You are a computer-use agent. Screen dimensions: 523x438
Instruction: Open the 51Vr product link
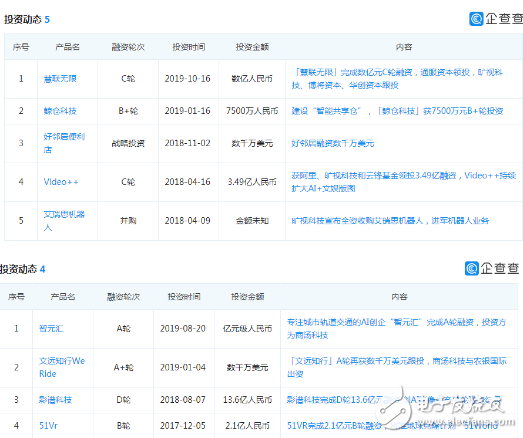point(49,426)
